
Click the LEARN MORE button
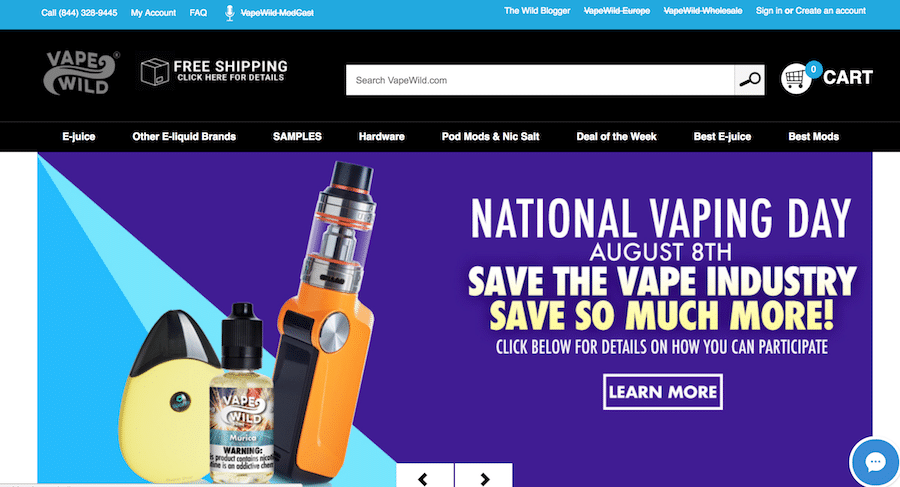tap(663, 392)
